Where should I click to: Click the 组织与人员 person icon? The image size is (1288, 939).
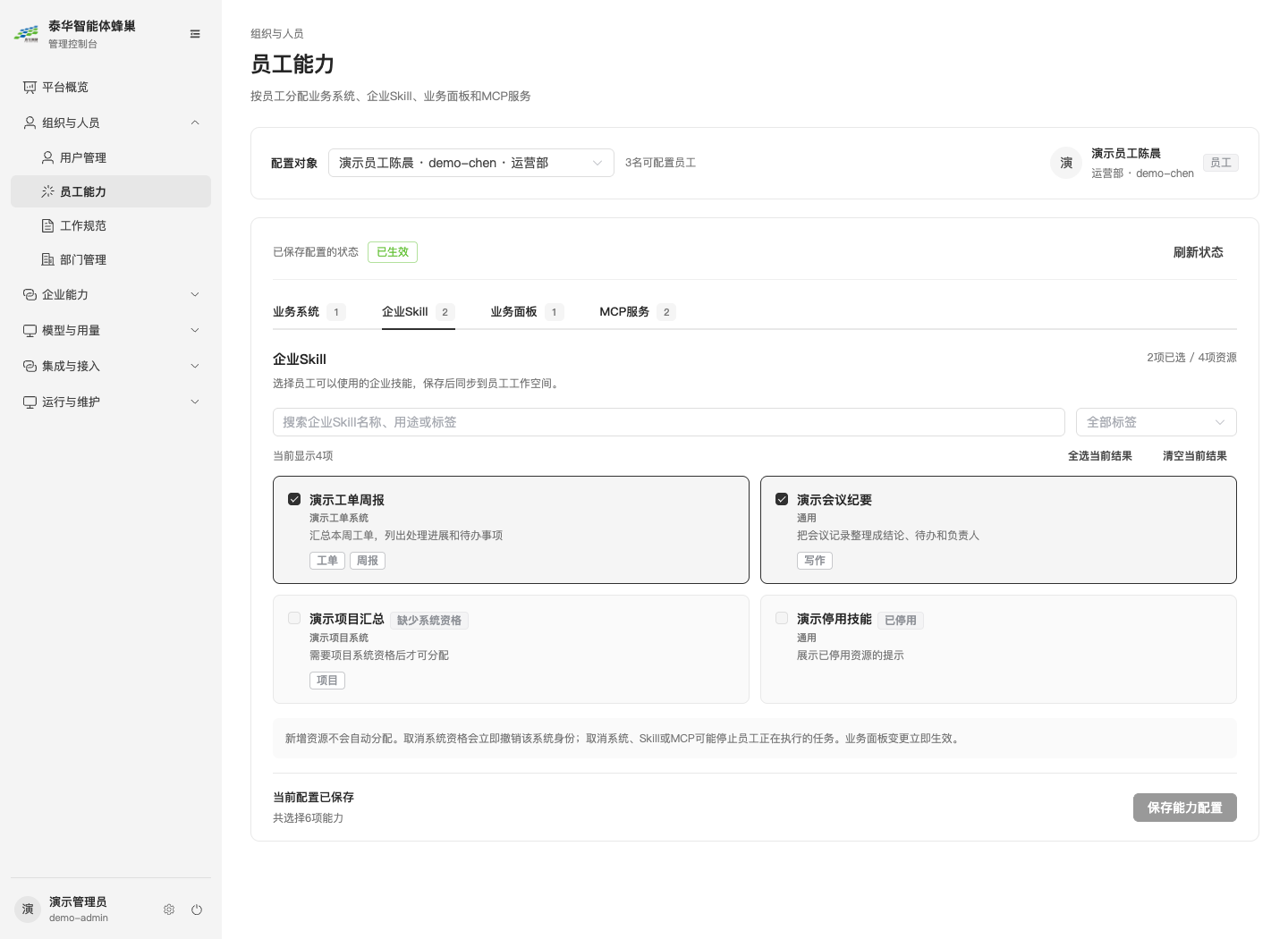[30, 123]
